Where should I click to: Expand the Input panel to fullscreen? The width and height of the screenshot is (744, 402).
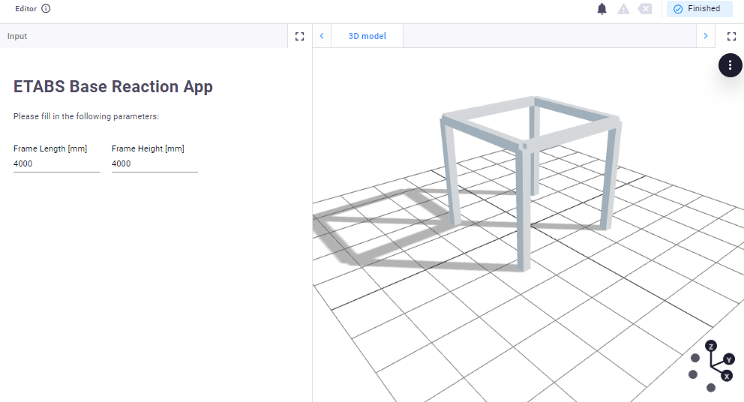click(299, 36)
